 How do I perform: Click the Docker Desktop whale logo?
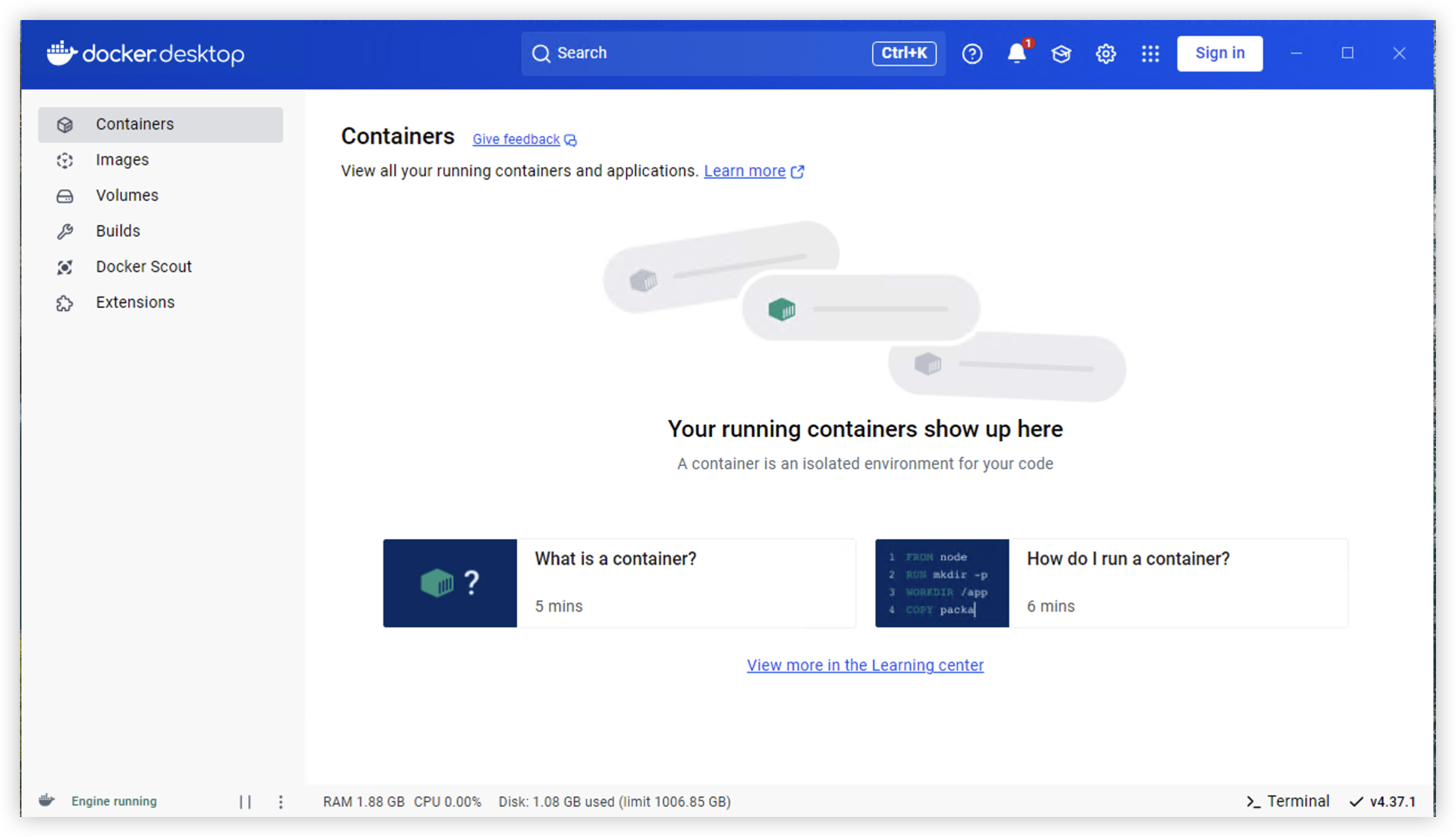(62, 53)
